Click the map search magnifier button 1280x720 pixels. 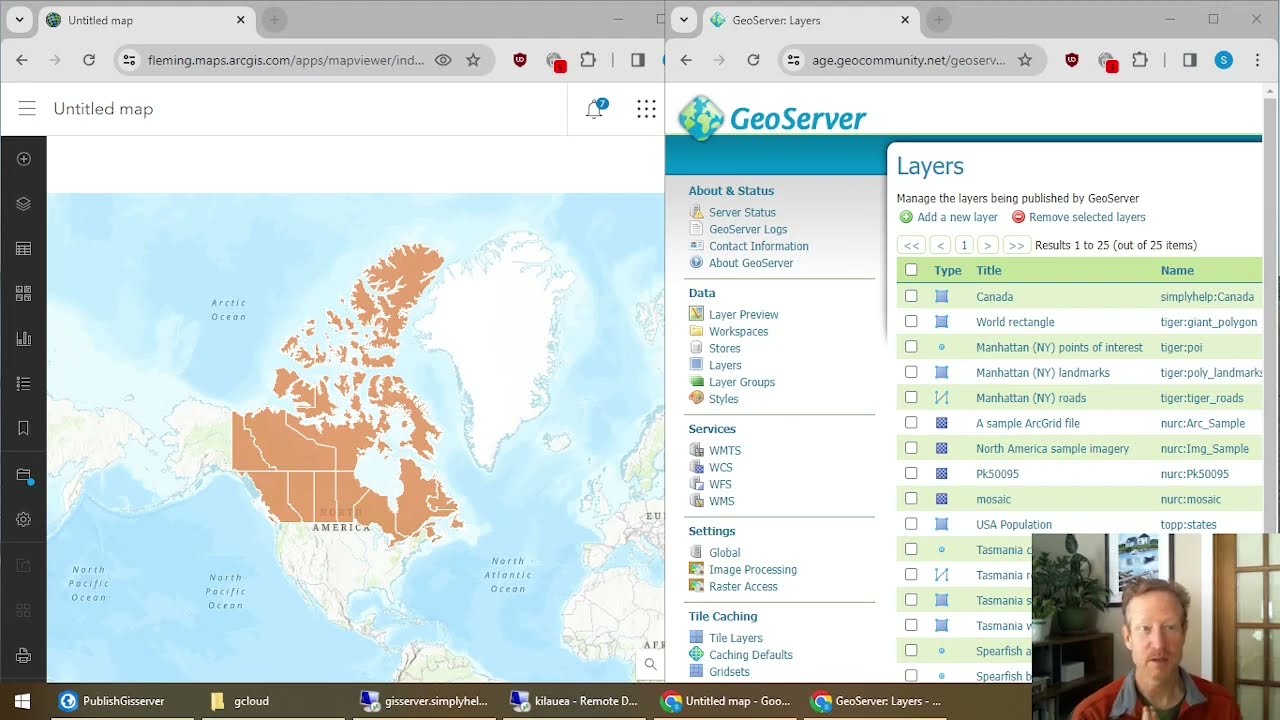[x=650, y=664]
